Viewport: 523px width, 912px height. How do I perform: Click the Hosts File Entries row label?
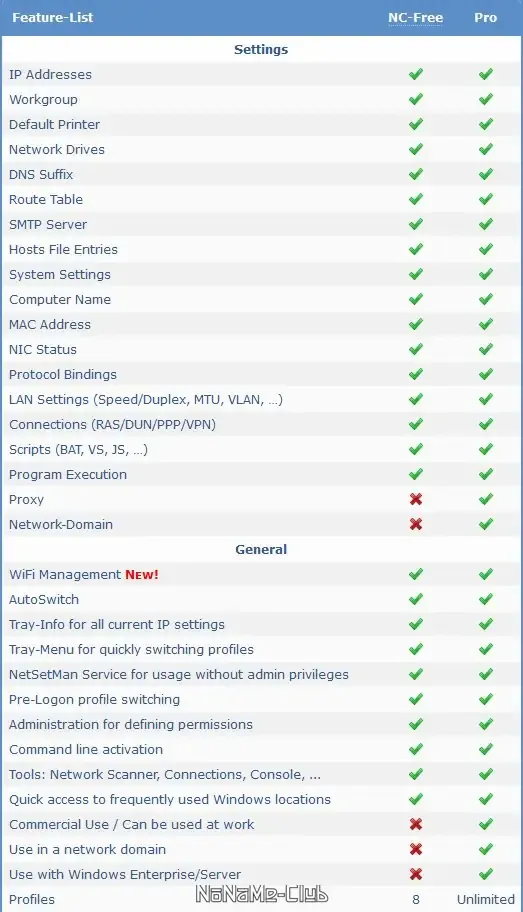(63, 250)
